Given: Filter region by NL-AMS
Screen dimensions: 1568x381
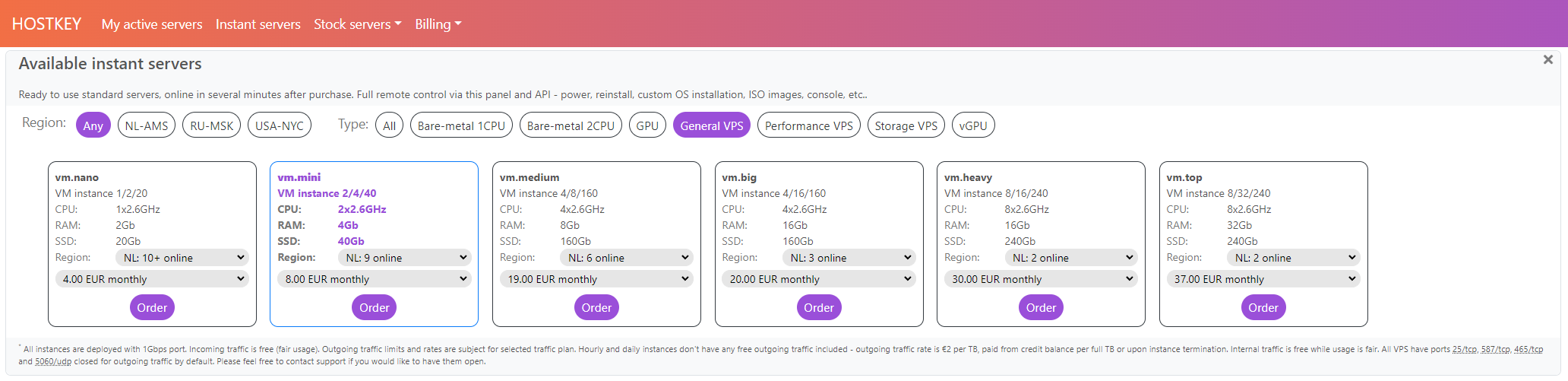Looking at the screenshot, I should pyautogui.click(x=146, y=125).
